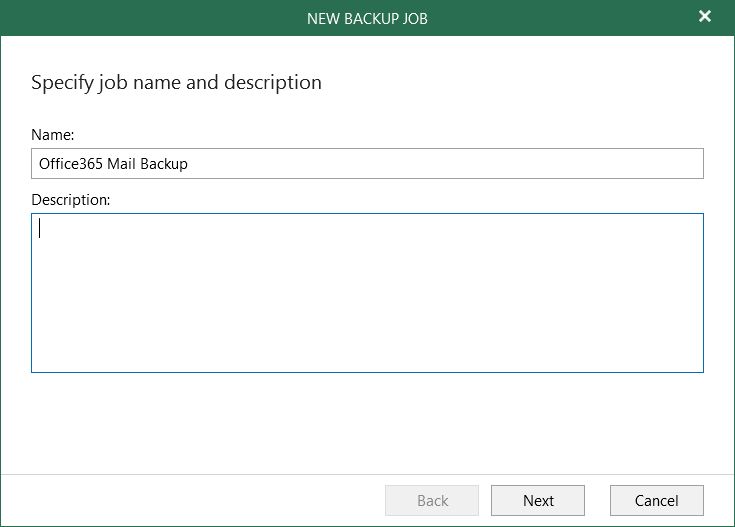The height and width of the screenshot is (527, 735).
Task: Click the title bar left of the title text
Action: pyautogui.click(x=150, y=18)
